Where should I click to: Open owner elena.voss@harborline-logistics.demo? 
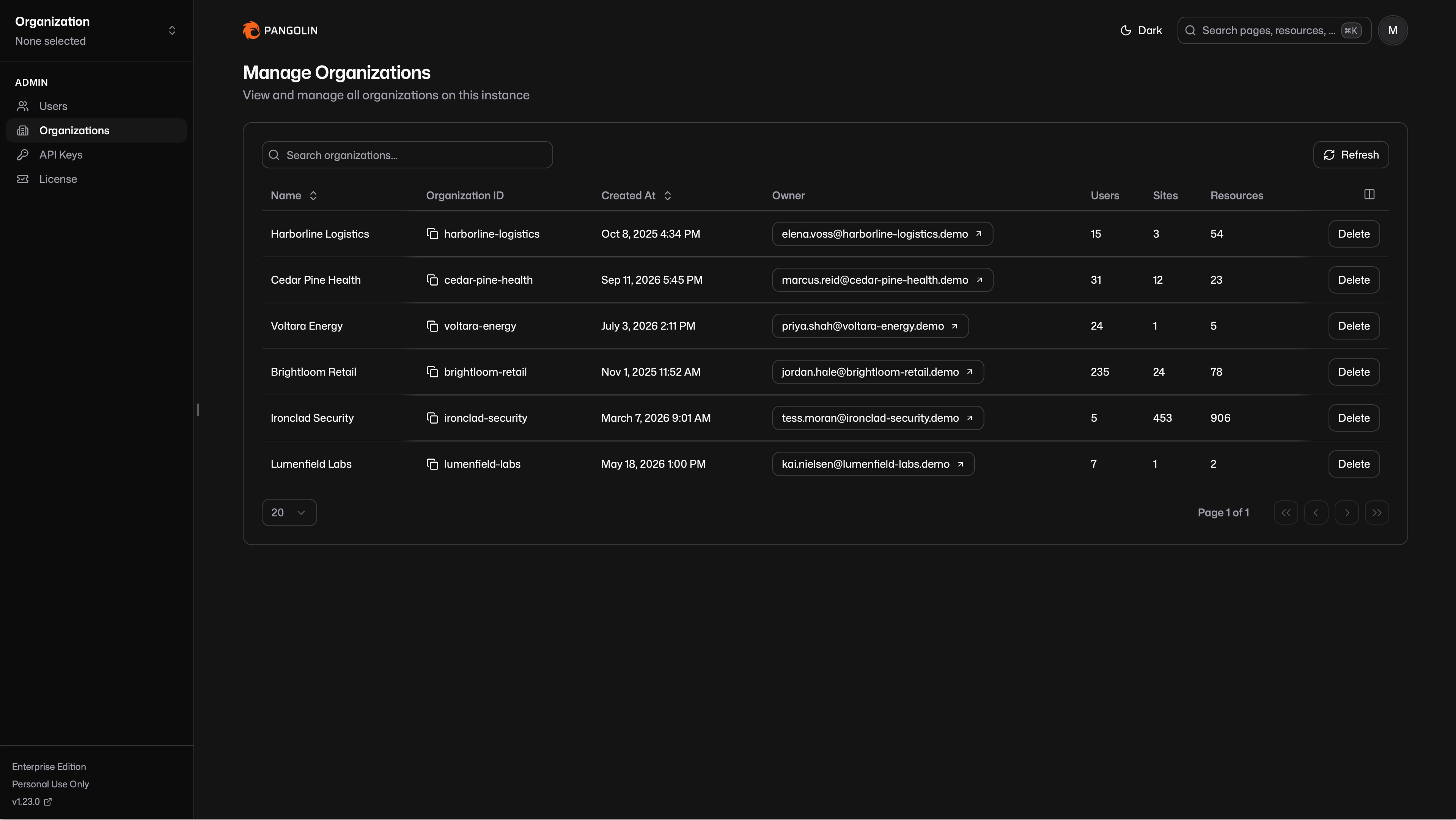pyautogui.click(x=882, y=234)
